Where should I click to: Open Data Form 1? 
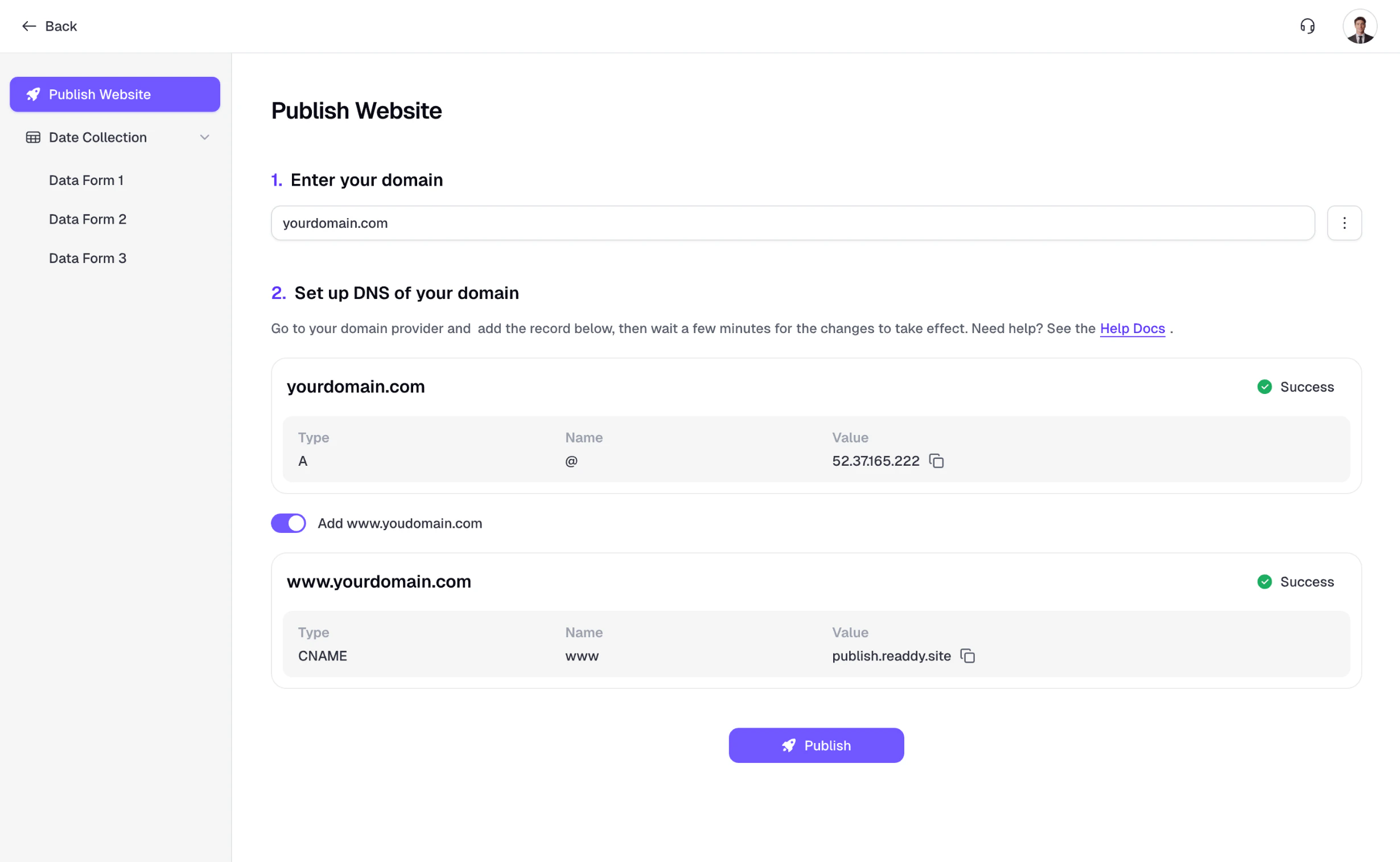[86, 180]
